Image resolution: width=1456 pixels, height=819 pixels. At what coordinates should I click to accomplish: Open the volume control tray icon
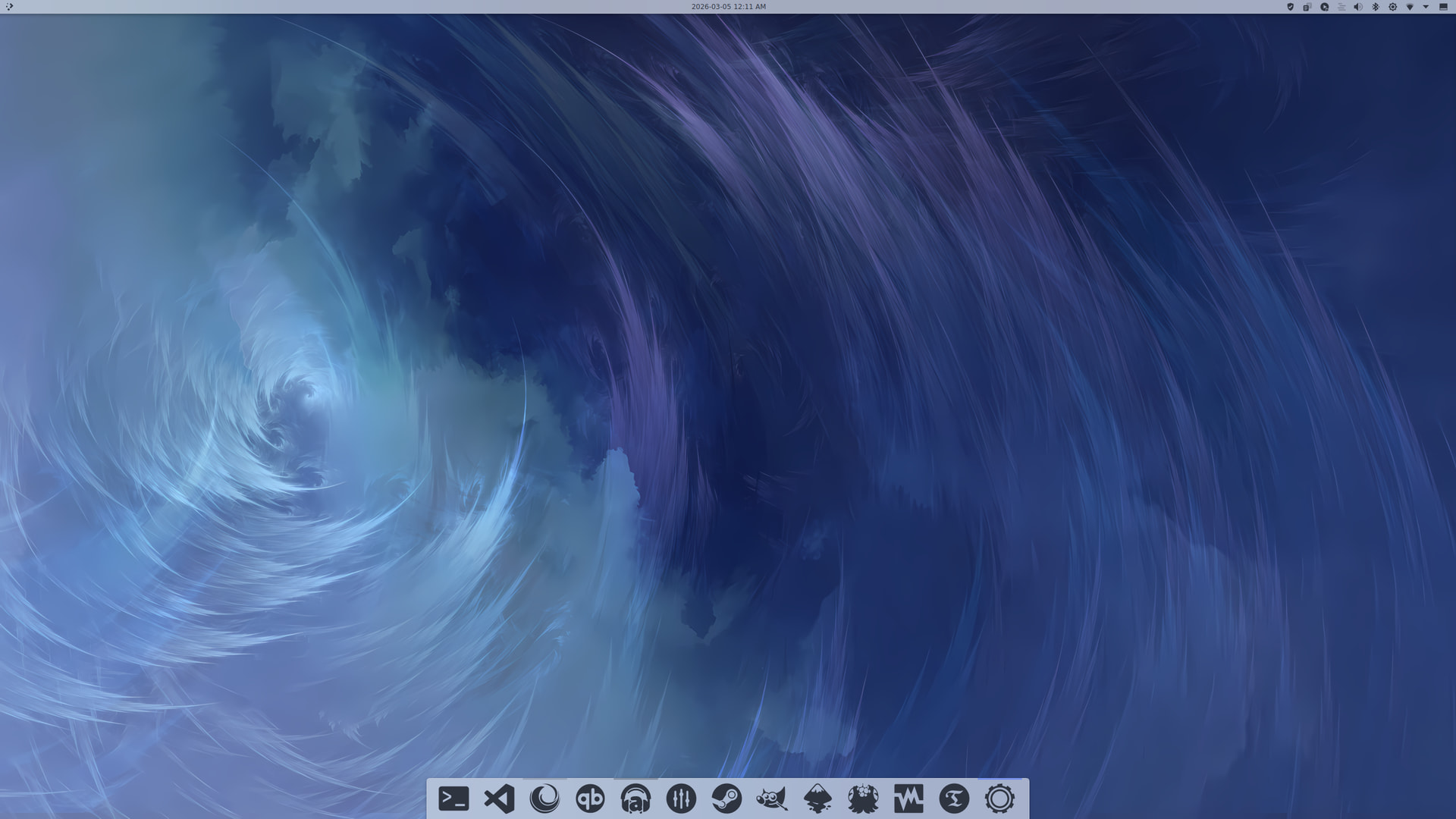coord(1358,7)
